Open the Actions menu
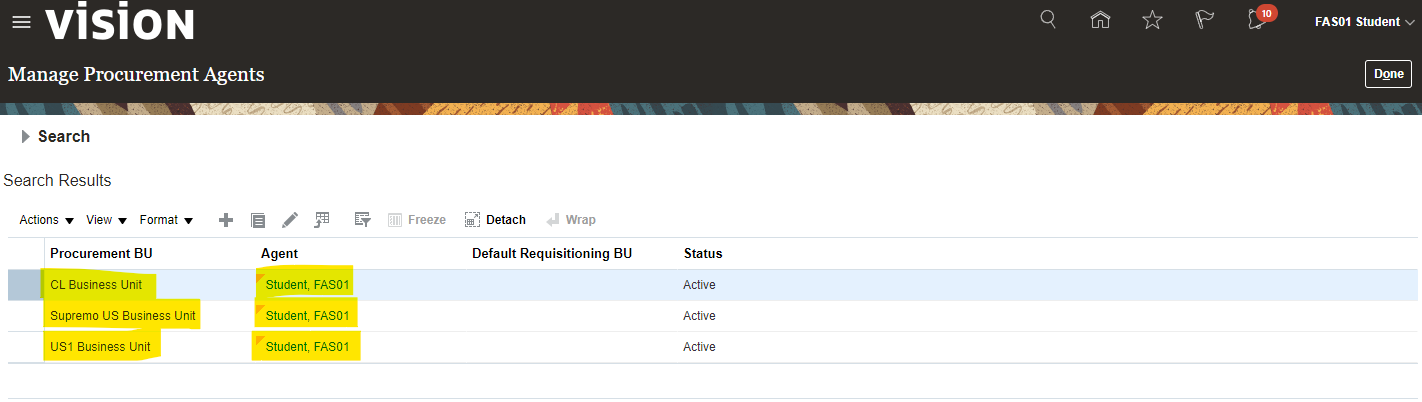1422x402 pixels. click(x=47, y=220)
